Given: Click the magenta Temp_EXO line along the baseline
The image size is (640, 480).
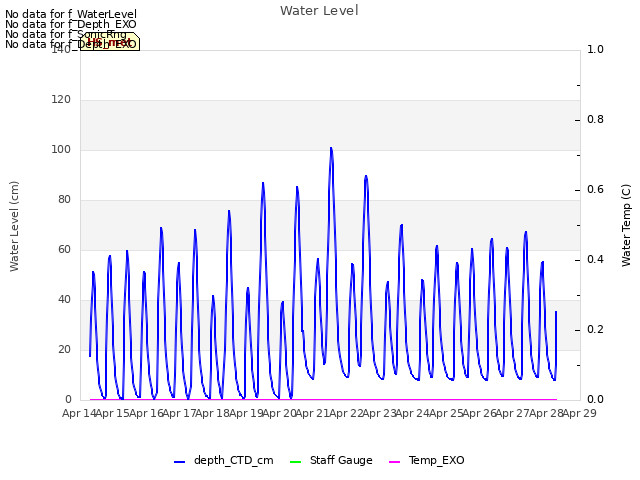Looking at the screenshot, I should (323, 399).
